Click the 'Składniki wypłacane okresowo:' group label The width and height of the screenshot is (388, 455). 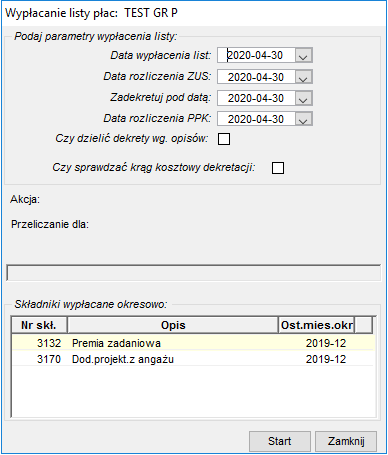click(91, 304)
